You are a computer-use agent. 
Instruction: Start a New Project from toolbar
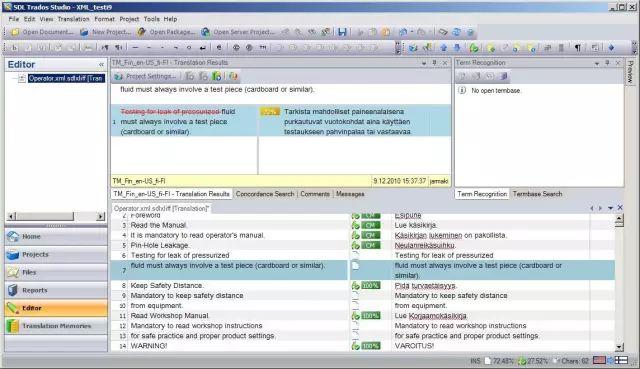coord(106,32)
